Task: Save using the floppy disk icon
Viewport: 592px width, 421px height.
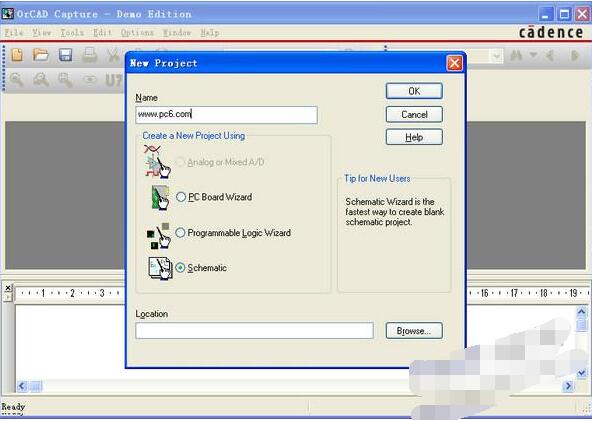Action: point(65,55)
